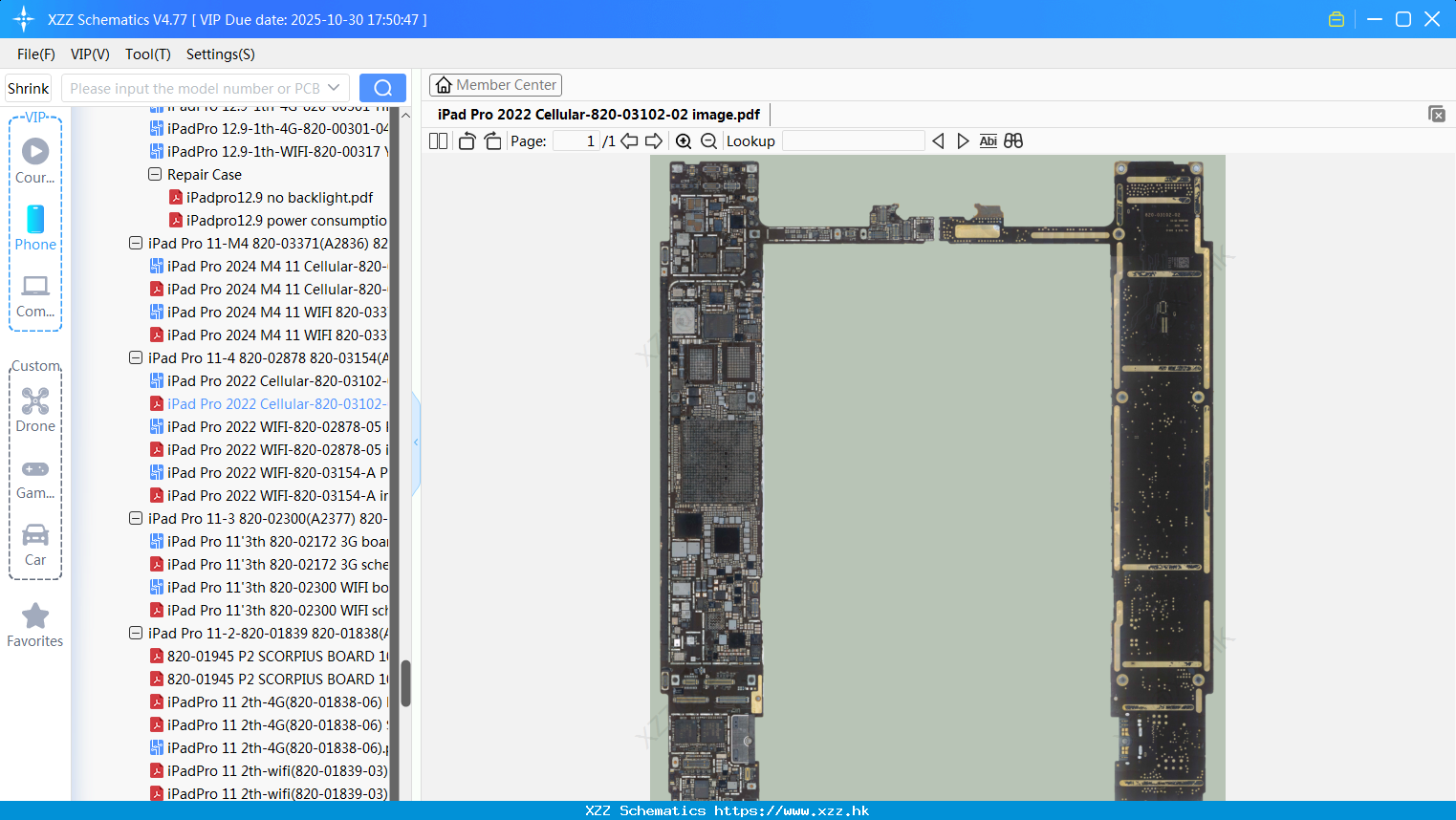Viewport: 1456px width, 820px height.
Task: Click the Lookup text field
Action: (x=853, y=140)
